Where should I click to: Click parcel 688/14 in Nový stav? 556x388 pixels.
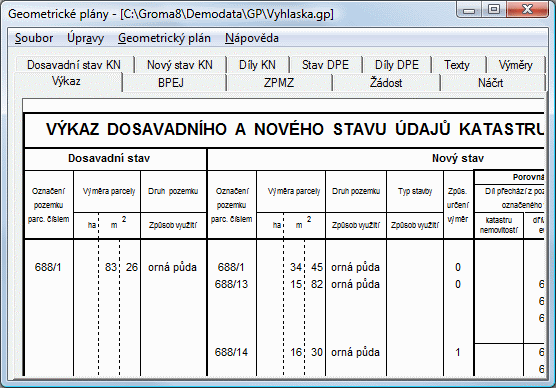click(x=231, y=352)
